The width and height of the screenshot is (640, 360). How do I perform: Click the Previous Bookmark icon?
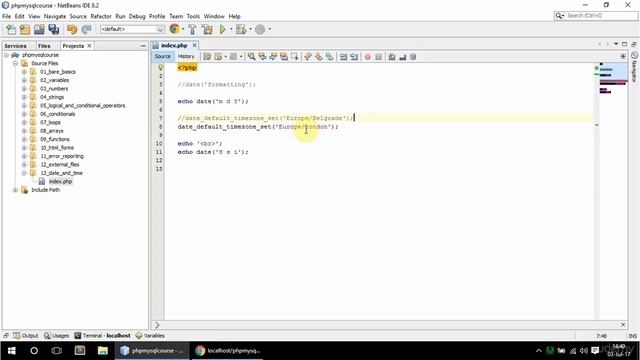308,57
